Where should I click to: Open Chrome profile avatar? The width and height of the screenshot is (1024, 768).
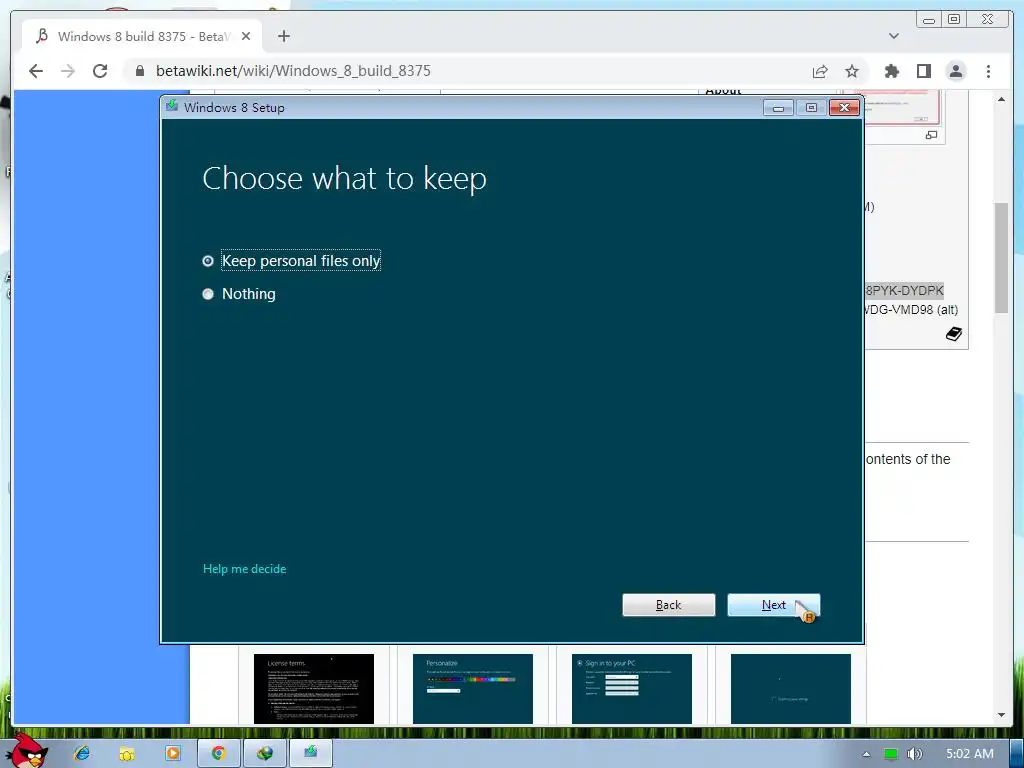pyautogui.click(x=956, y=71)
